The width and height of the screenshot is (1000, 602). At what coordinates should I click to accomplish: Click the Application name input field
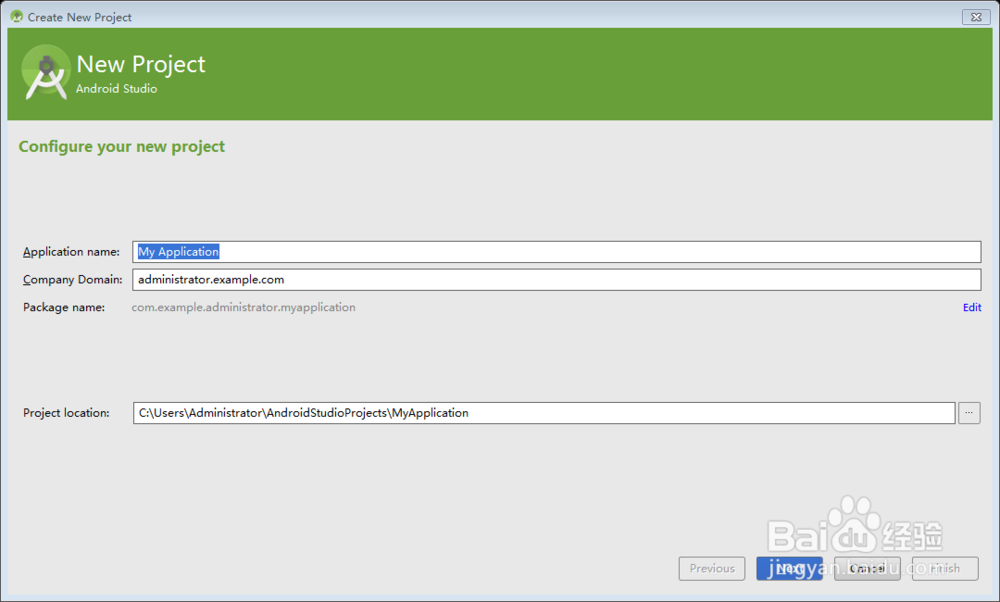click(556, 252)
